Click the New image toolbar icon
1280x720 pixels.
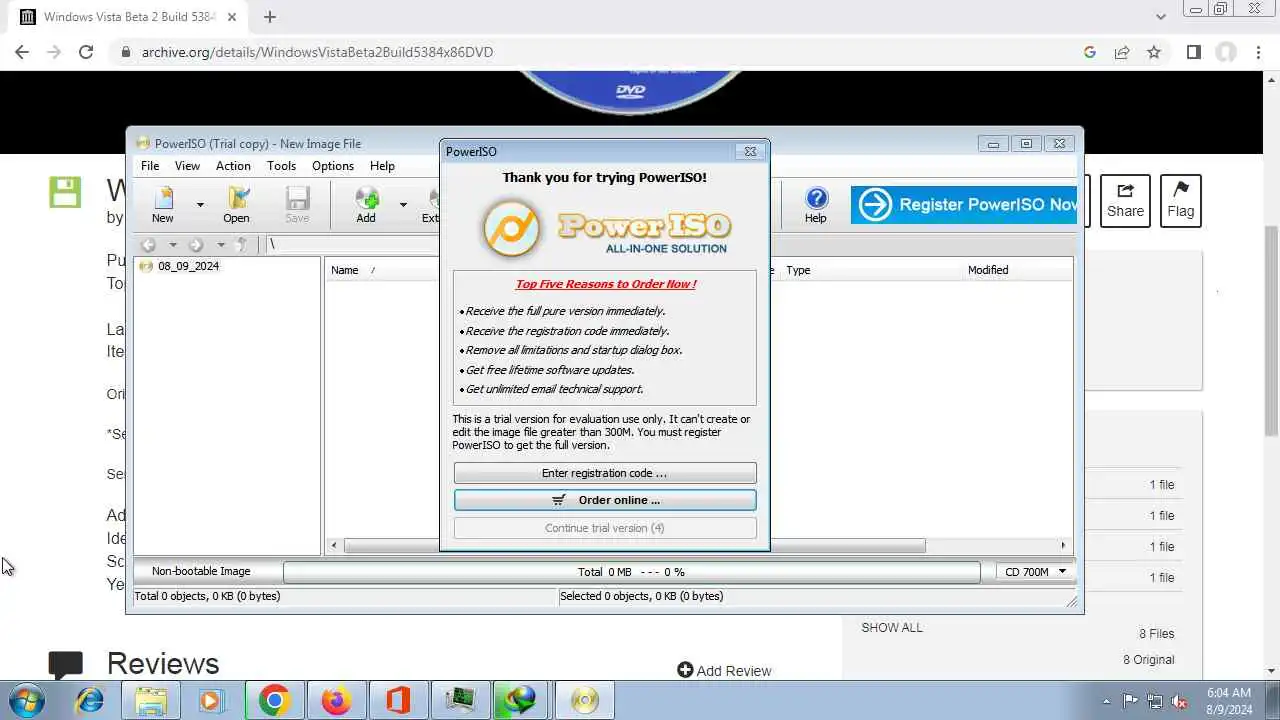(x=163, y=204)
